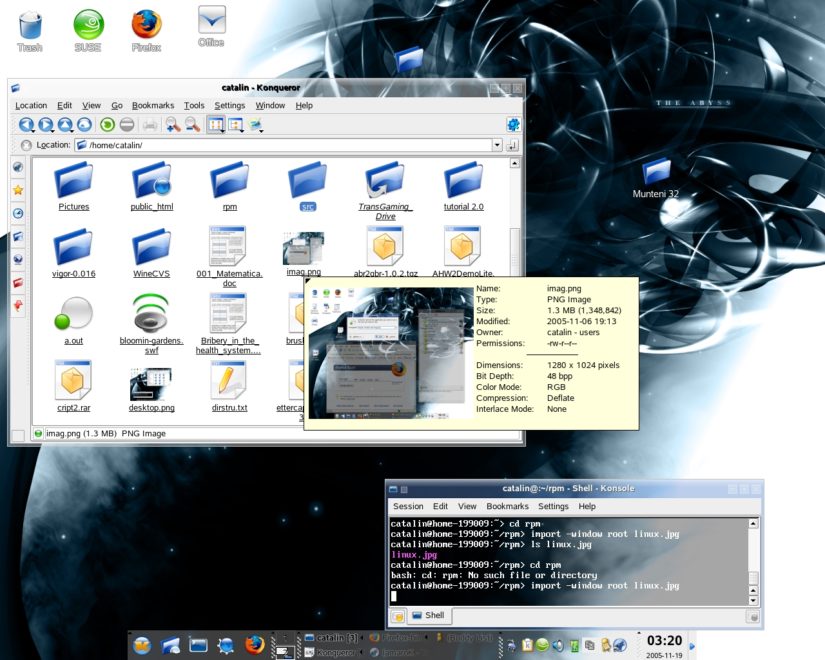Click the Home button in Konqueror toolbar

(84, 125)
